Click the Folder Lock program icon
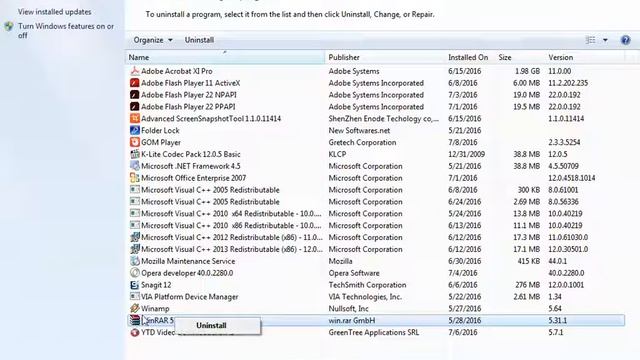The width and height of the screenshot is (640, 360). [135, 130]
